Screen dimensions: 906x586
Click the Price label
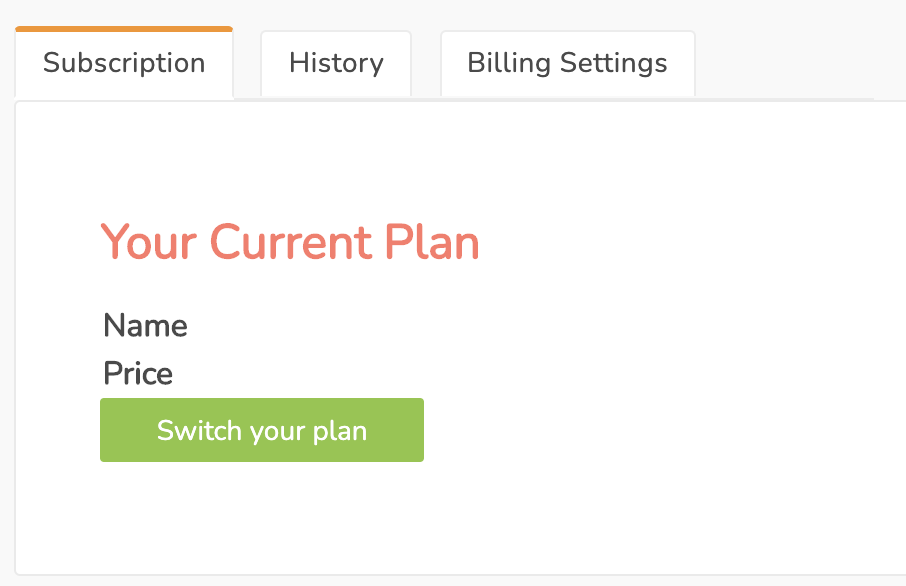[x=138, y=373]
